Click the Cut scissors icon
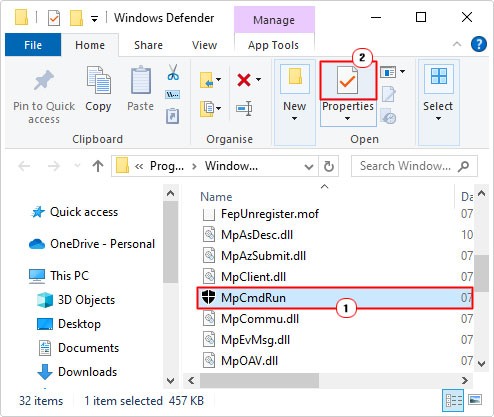The image size is (494, 417). pos(173,72)
